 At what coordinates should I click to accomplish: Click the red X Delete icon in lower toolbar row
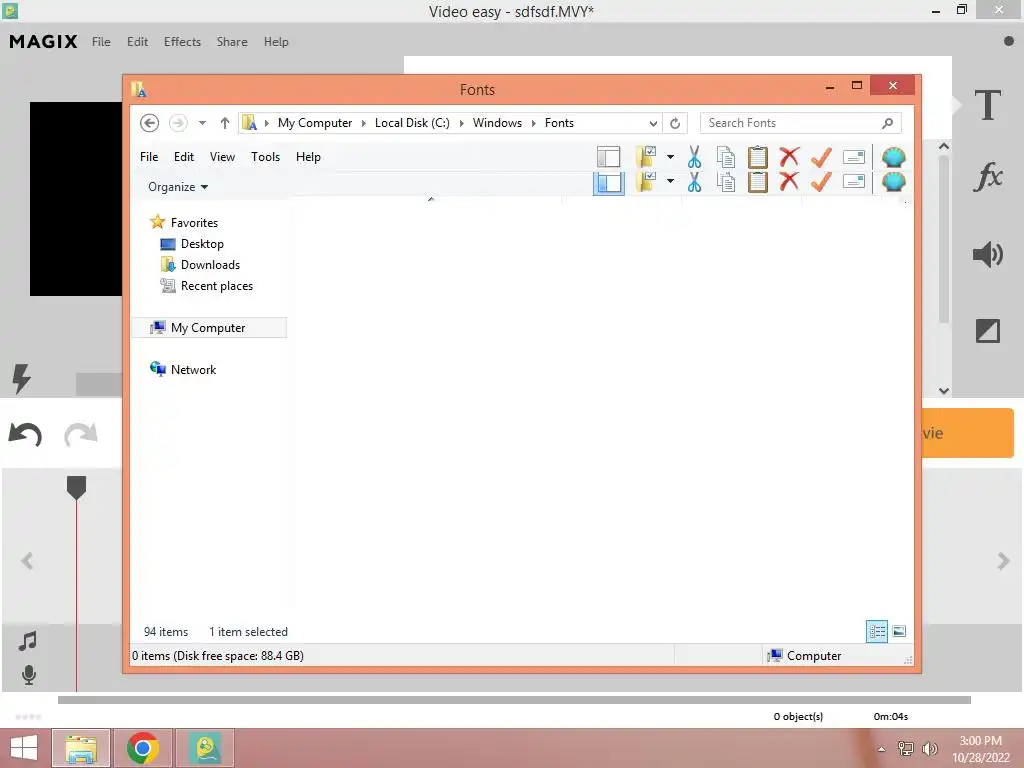[x=789, y=181]
